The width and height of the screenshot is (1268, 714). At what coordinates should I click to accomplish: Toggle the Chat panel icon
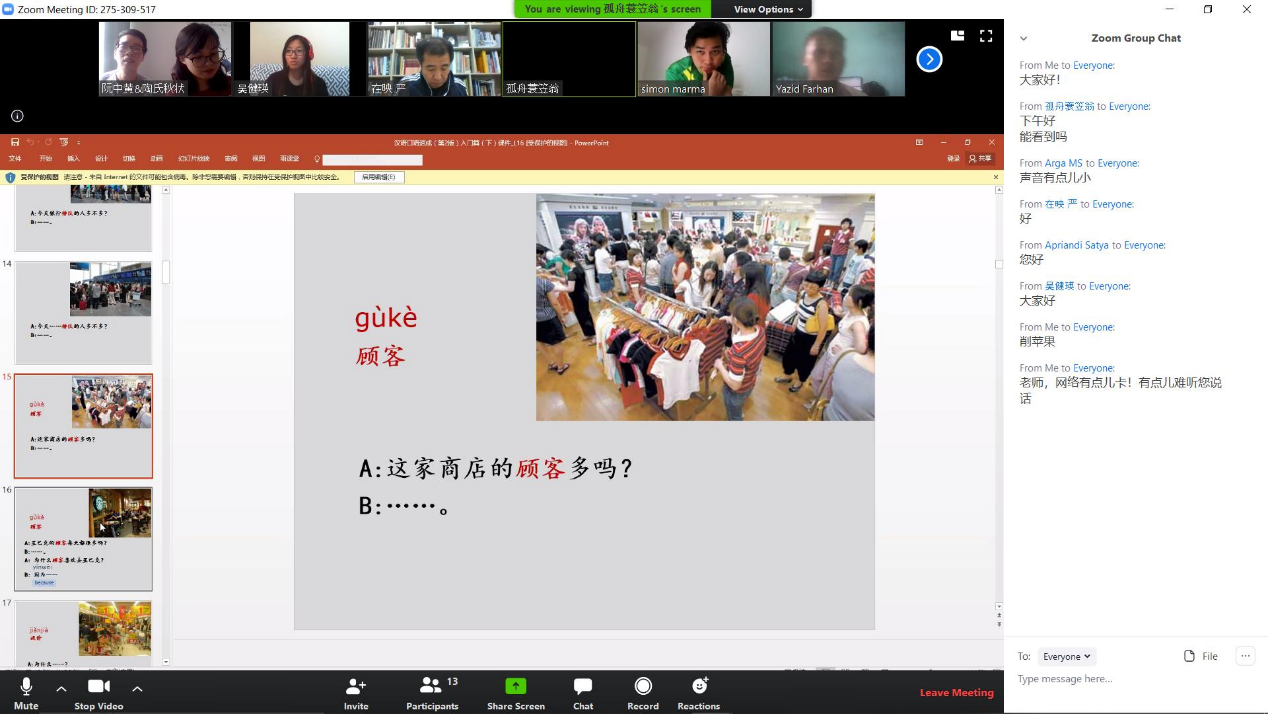[x=583, y=691]
